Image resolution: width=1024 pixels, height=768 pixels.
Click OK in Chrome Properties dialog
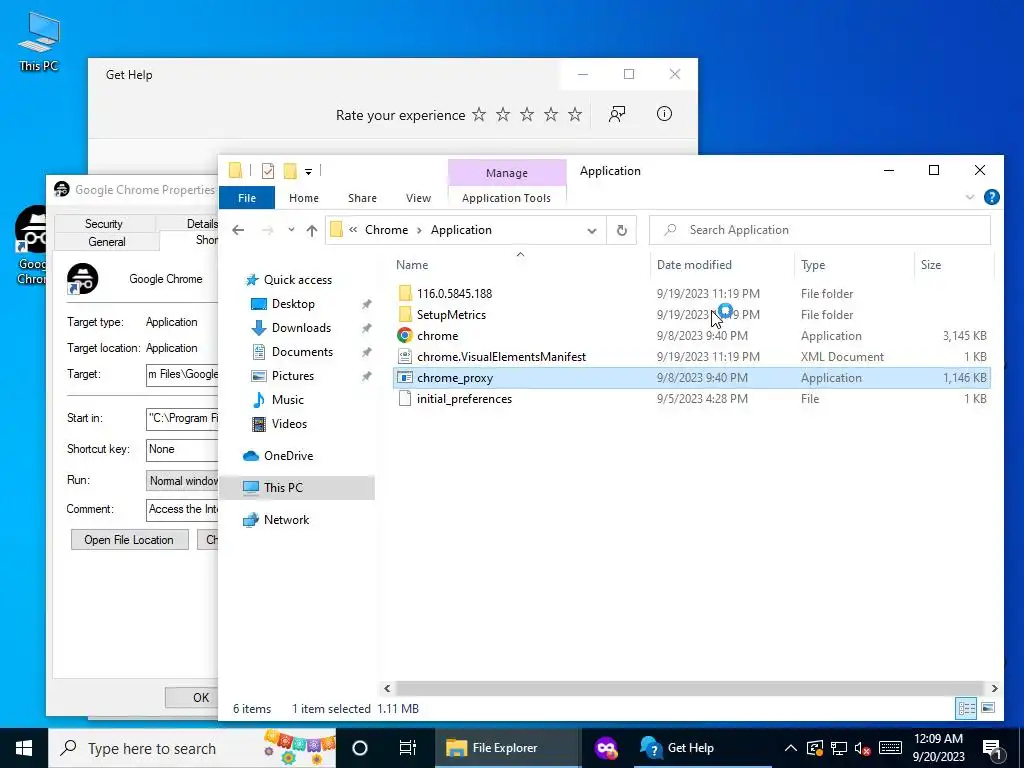191,697
